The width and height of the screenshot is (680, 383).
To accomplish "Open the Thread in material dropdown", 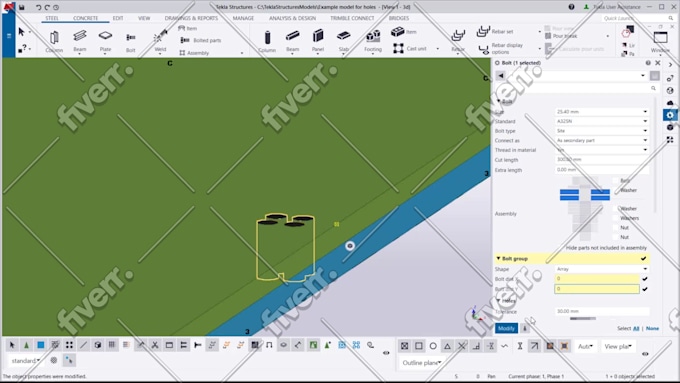I will pos(602,150).
